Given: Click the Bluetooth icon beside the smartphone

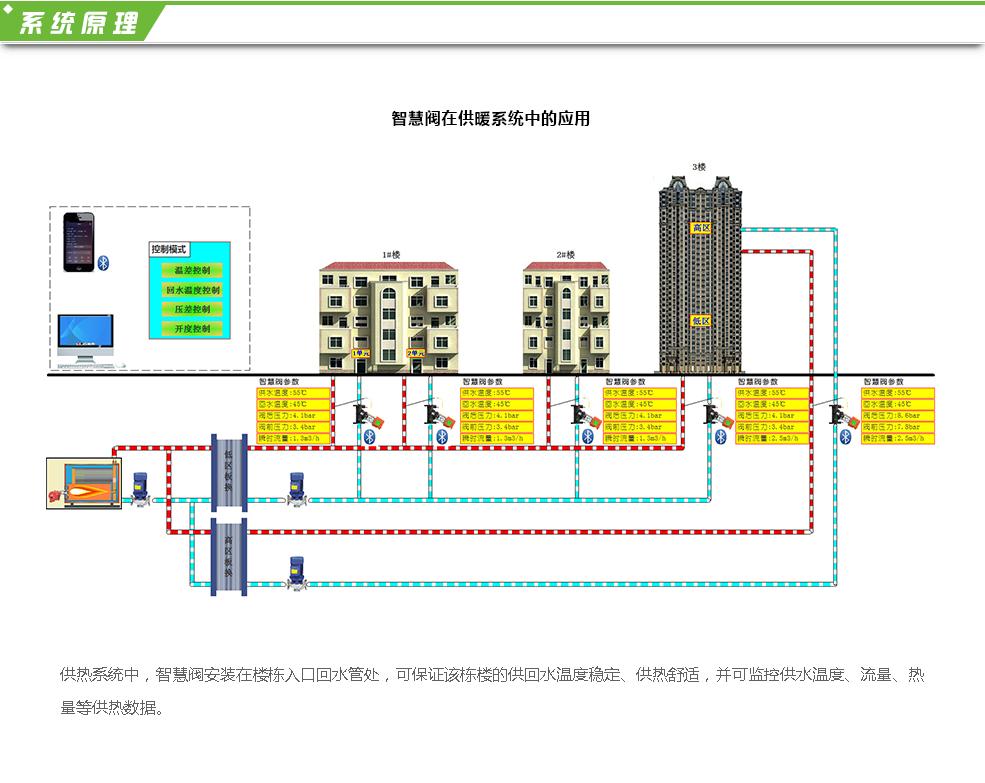Looking at the screenshot, I should (101, 261).
